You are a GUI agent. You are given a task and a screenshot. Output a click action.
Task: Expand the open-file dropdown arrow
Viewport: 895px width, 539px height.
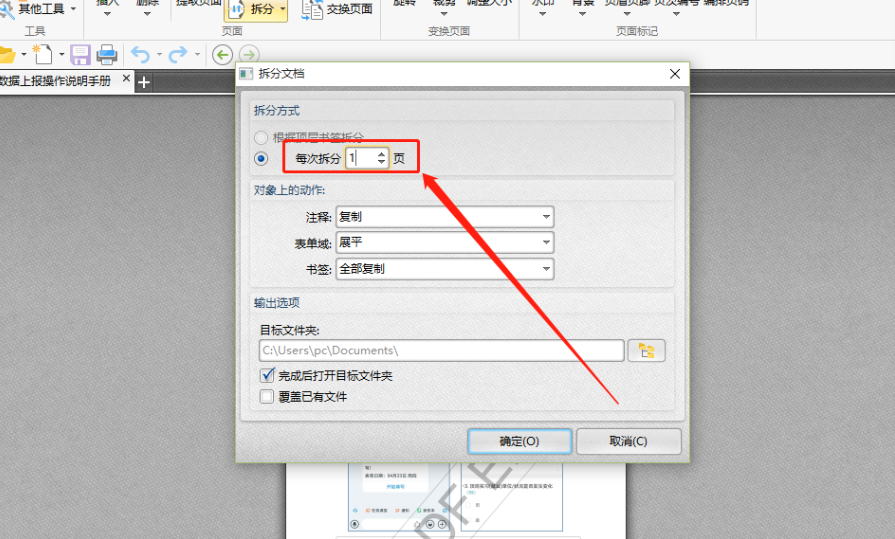(x=24, y=55)
